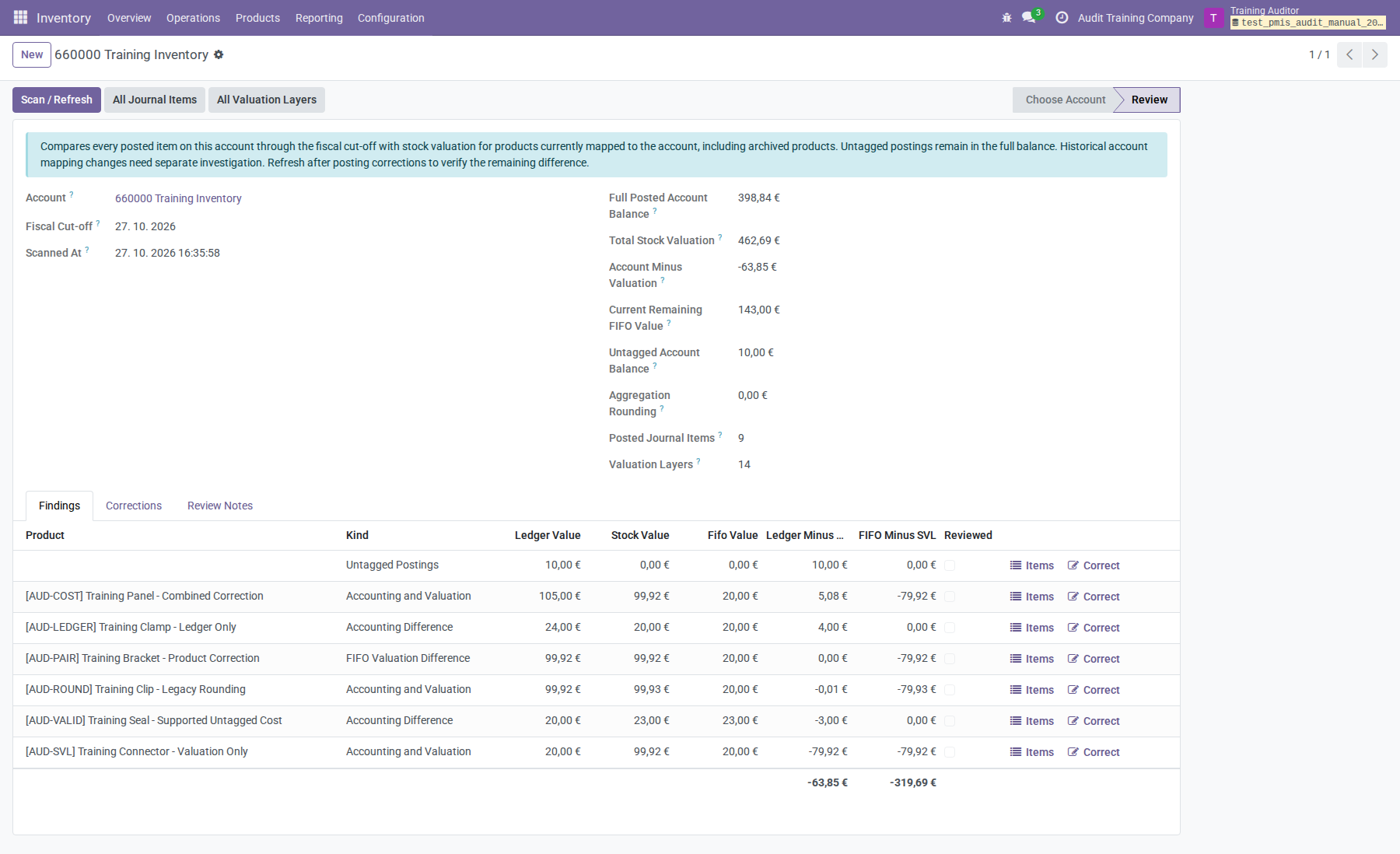Image resolution: width=1400 pixels, height=854 pixels.
Task: Open the Reporting menu
Action: (x=319, y=18)
